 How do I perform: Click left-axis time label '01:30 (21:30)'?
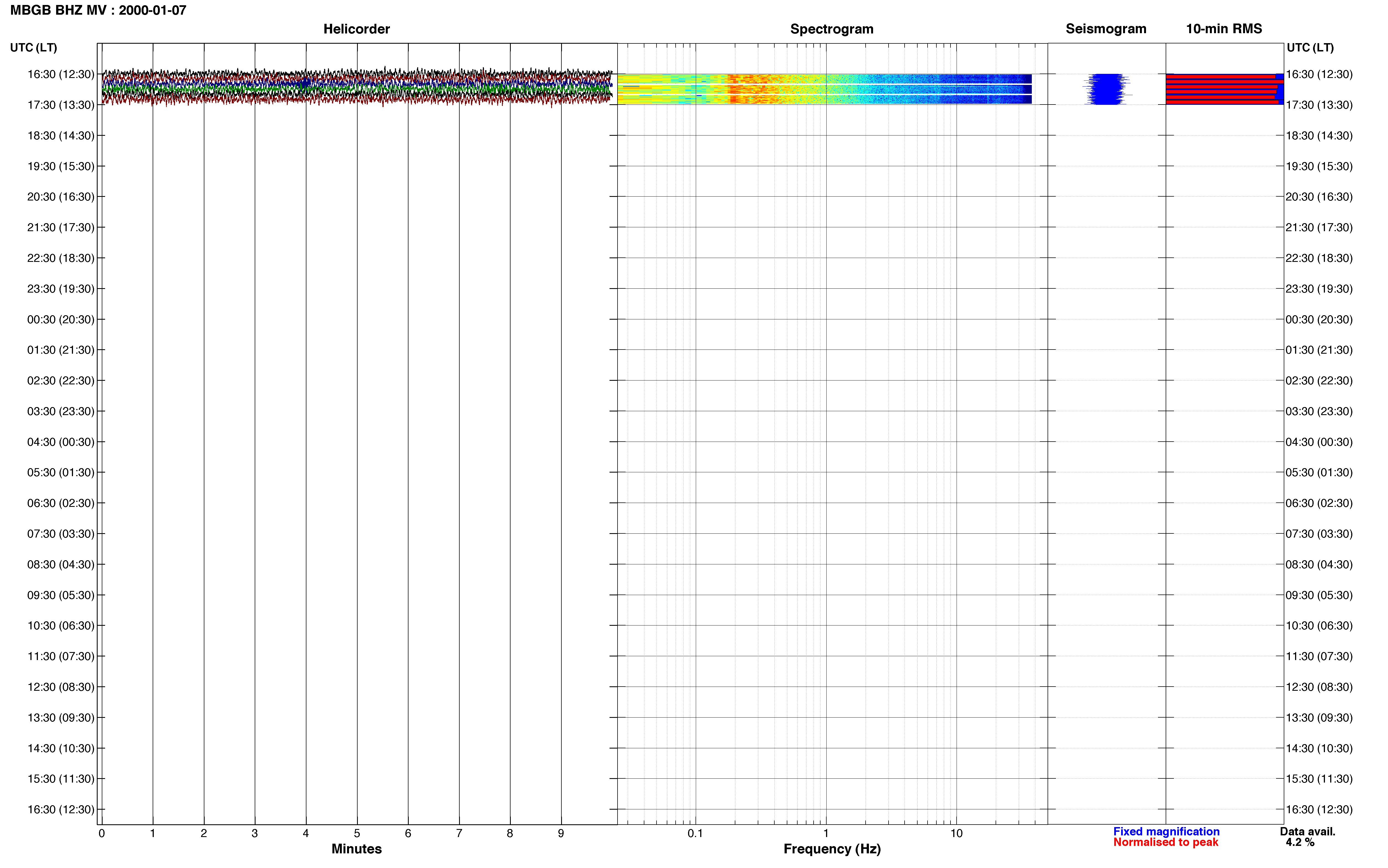(x=61, y=350)
